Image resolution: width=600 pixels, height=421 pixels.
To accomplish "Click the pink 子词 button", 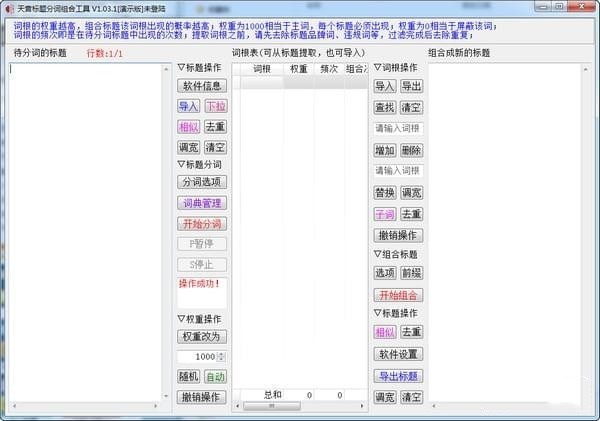I will tap(385, 214).
